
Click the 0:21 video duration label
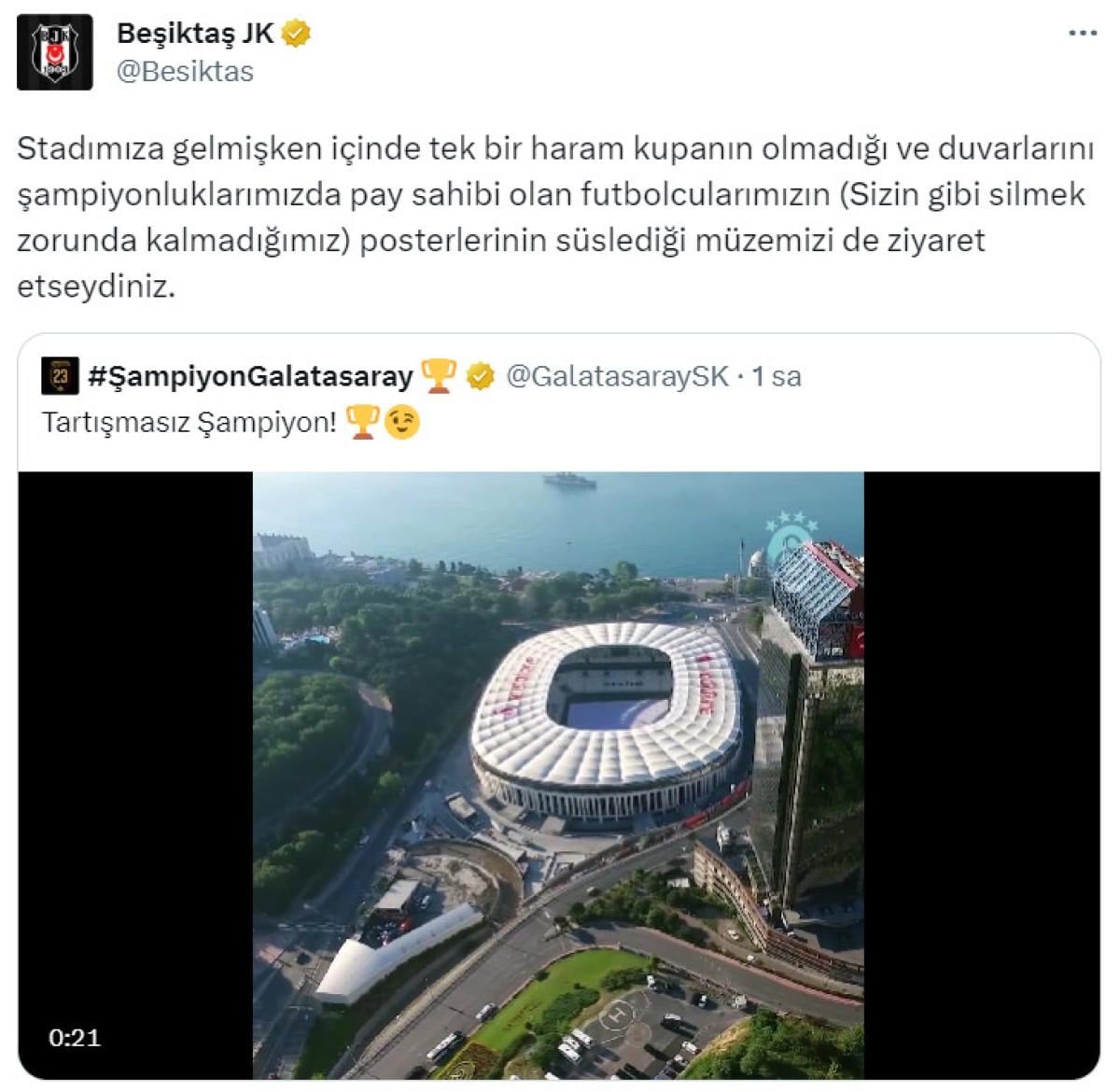pyautogui.click(x=75, y=1037)
